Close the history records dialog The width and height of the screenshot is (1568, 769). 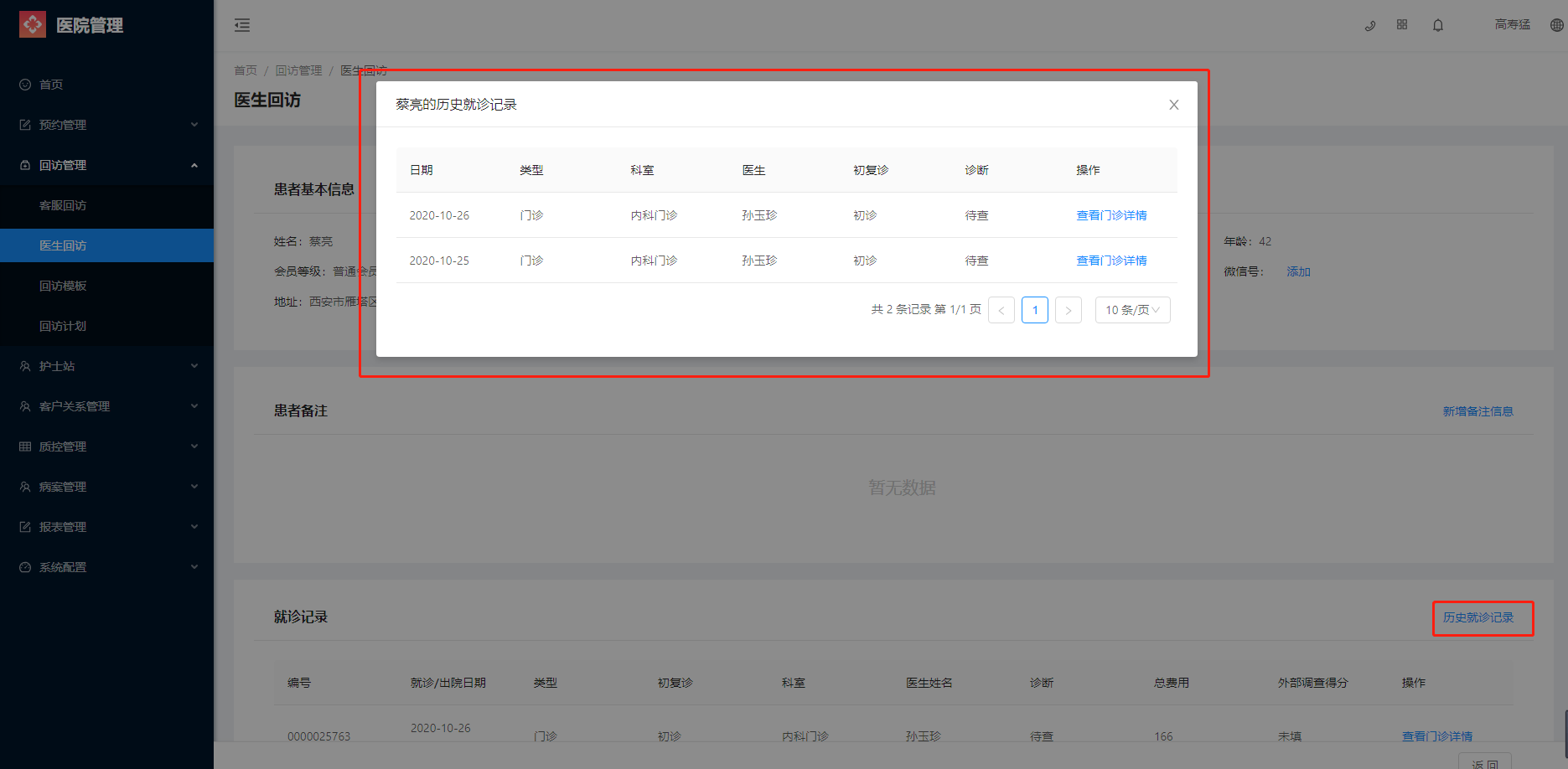pyautogui.click(x=1174, y=105)
